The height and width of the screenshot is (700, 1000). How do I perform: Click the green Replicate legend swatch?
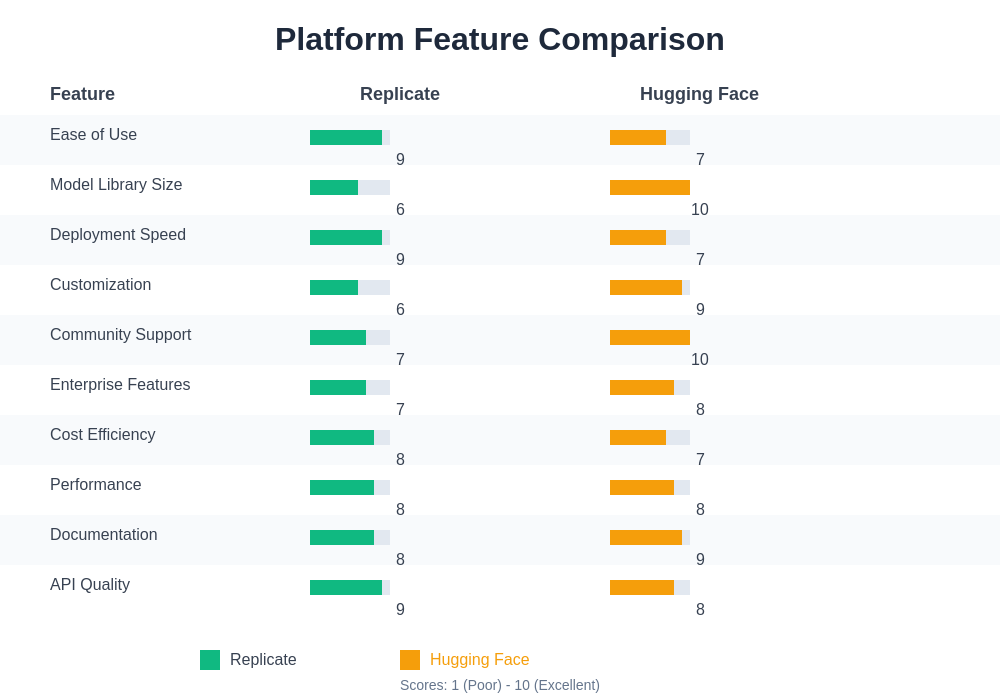click(210, 660)
